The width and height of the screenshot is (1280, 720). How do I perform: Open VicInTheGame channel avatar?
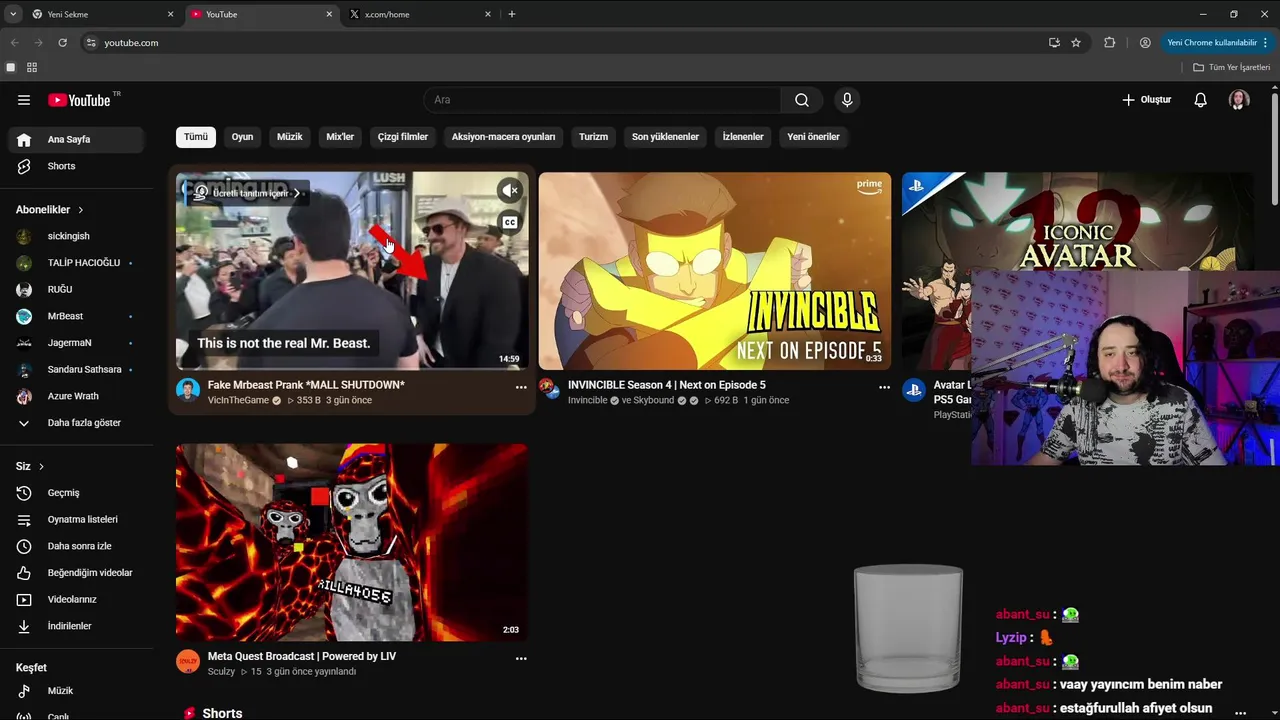(x=188, y=390)
